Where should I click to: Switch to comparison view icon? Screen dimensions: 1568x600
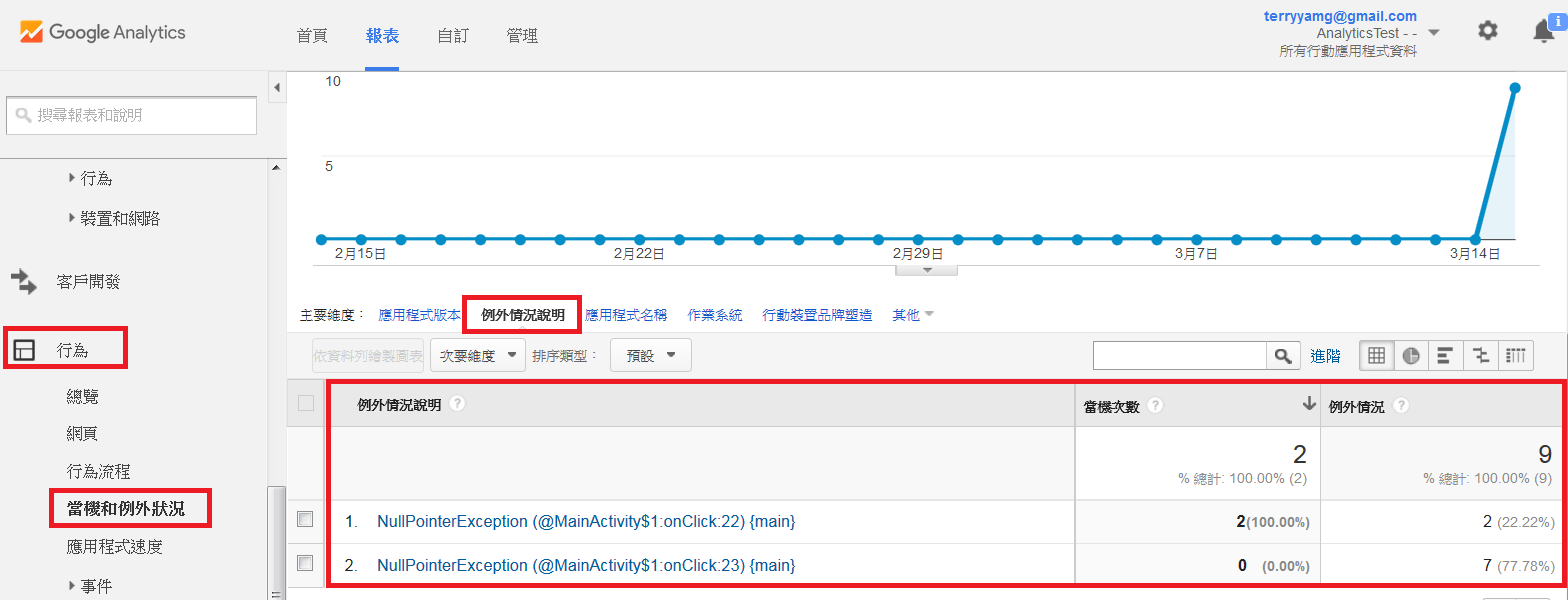pyautogui.click(x=1481, y=355)
